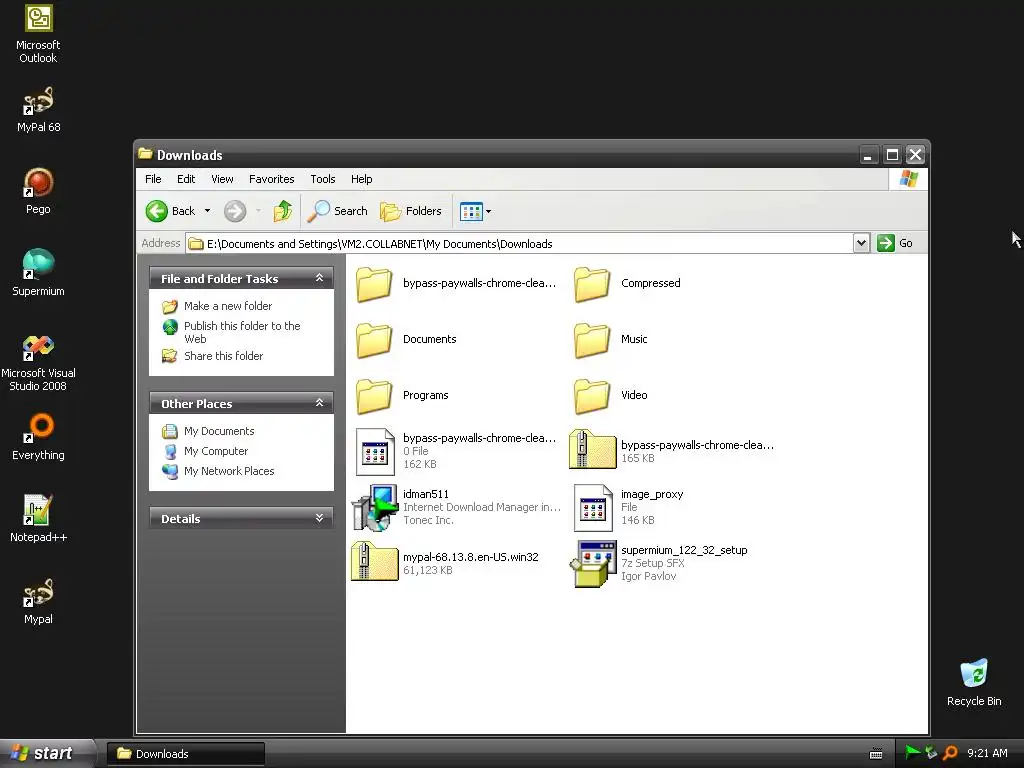Collapse the Other Places panel
The width and height of the screenshot is (1024, 768).
click(x=319, y=403)
